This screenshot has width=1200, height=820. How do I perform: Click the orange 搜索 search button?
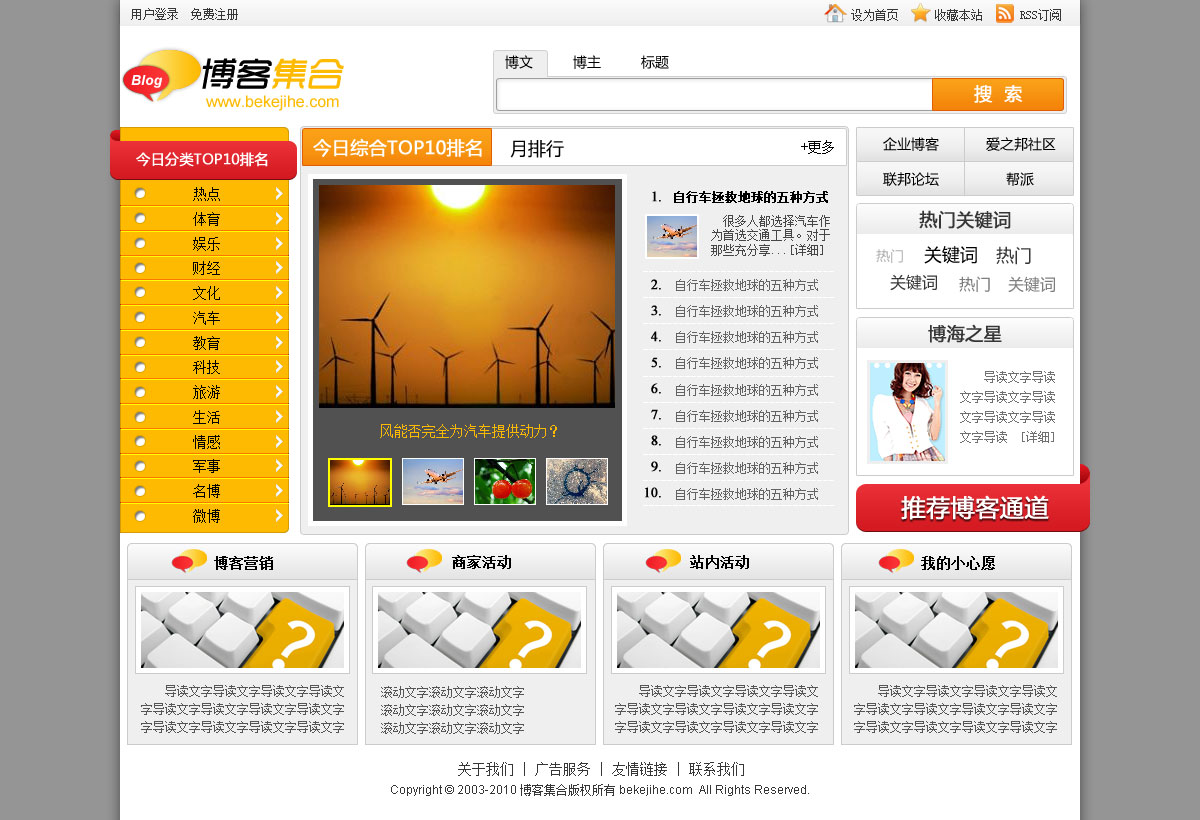coord(998,95)
